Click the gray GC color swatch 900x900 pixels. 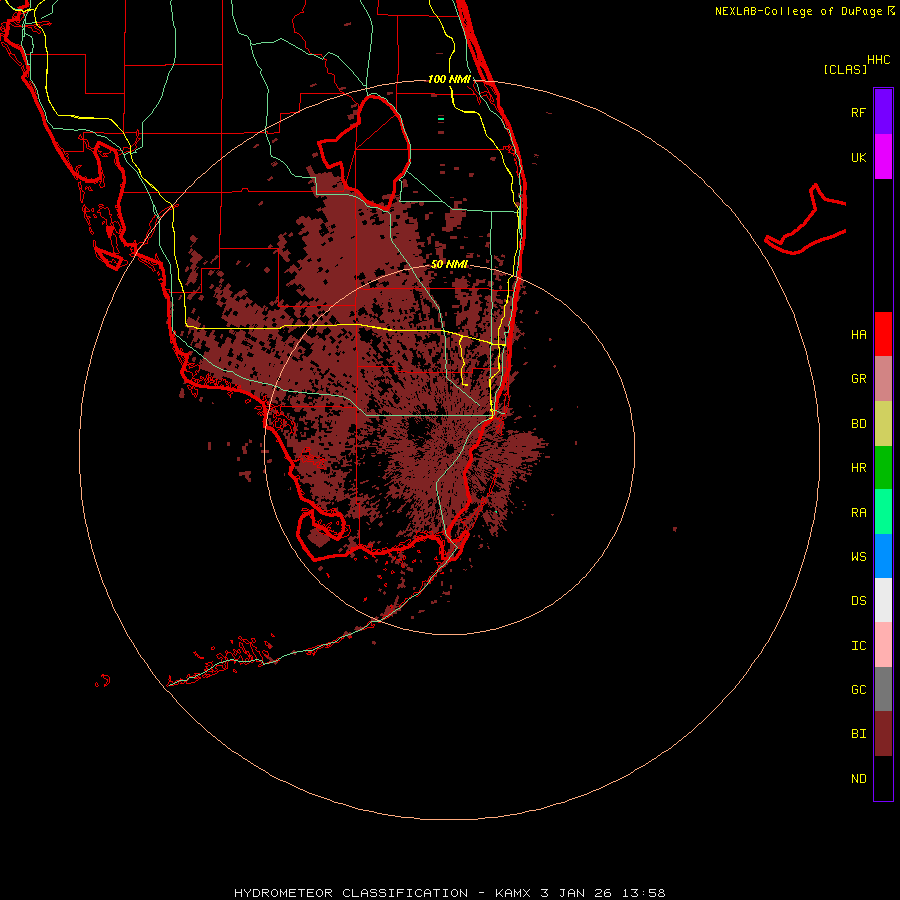click(x=883, y=689)
